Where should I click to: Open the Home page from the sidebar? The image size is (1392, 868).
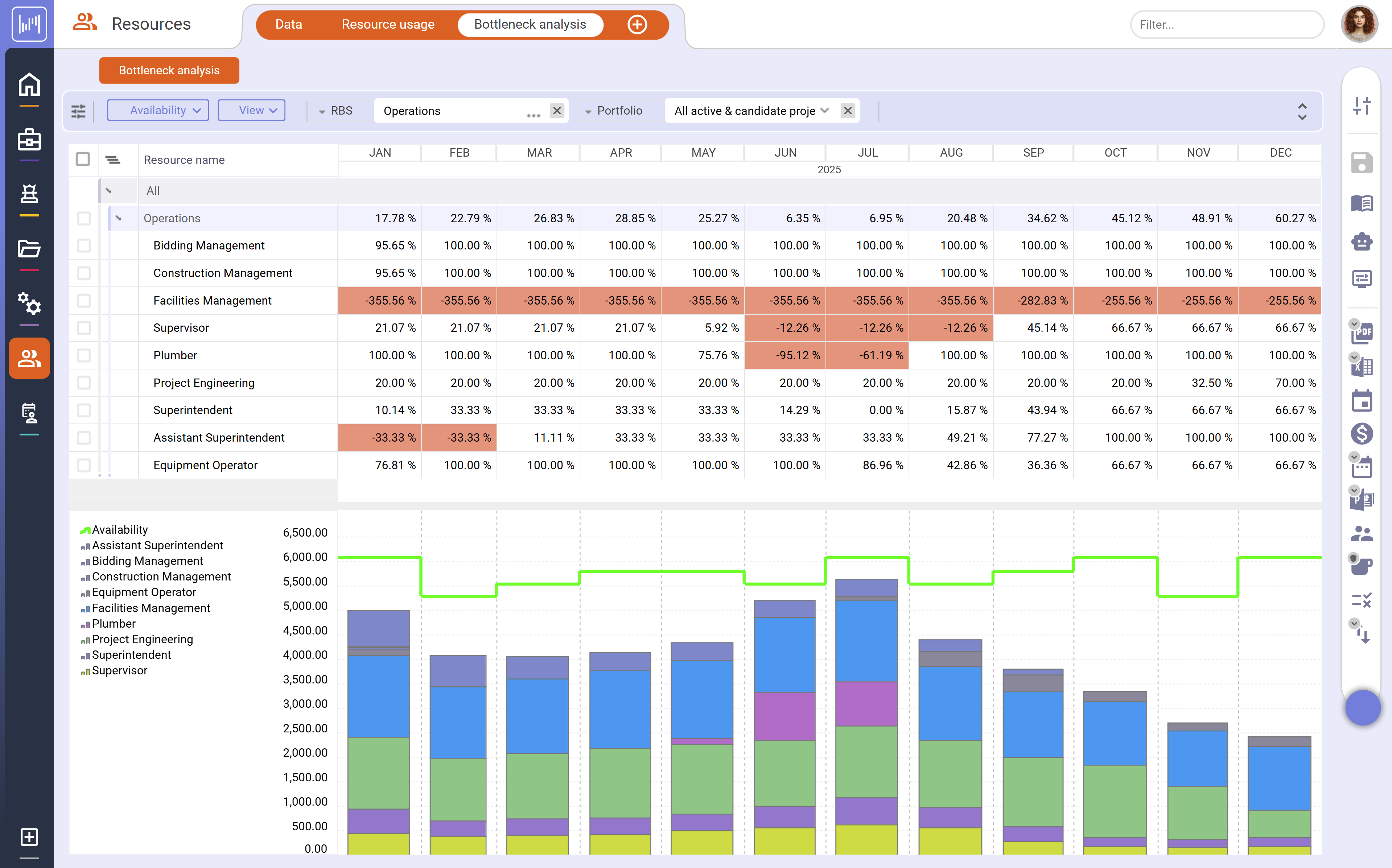[29, 85]
